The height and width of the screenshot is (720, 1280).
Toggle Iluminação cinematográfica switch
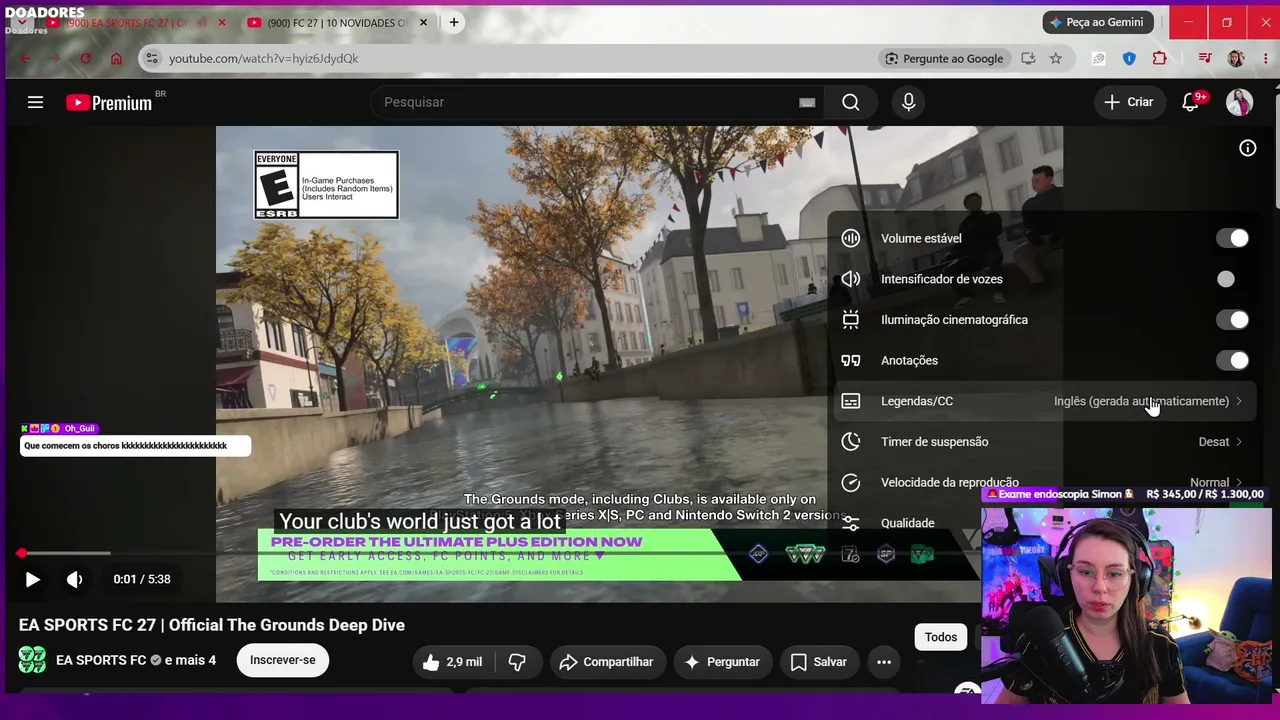tap(1232, 320)
